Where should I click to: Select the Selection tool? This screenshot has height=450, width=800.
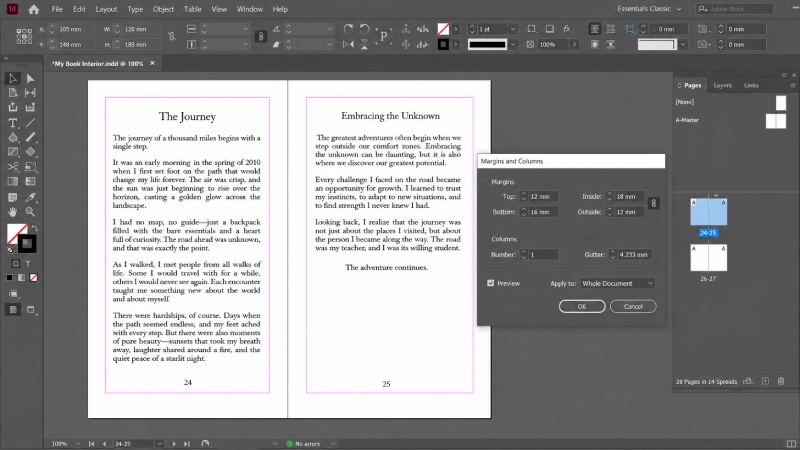pos(13,79)
